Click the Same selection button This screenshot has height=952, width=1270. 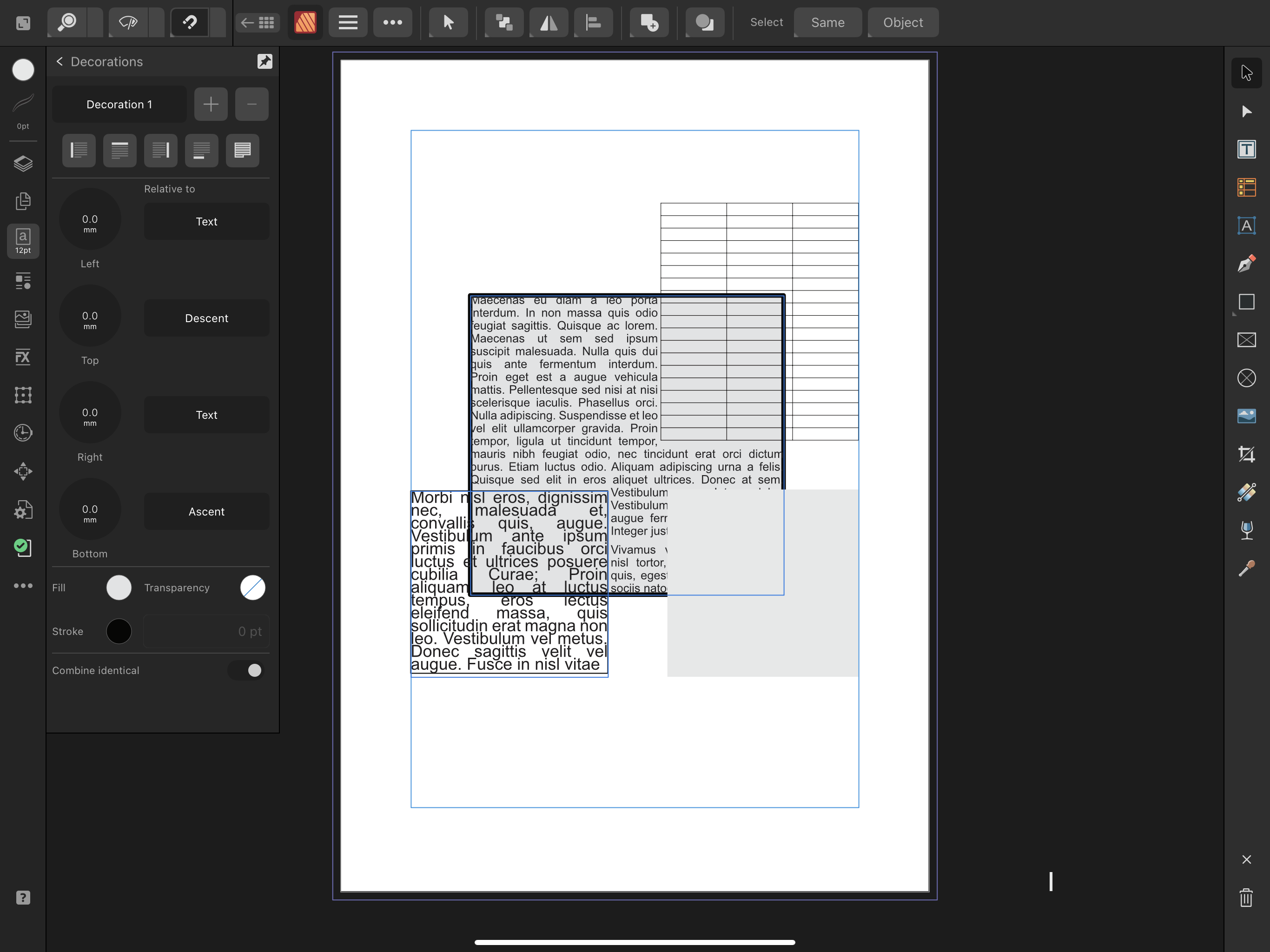tap(827, 22)
